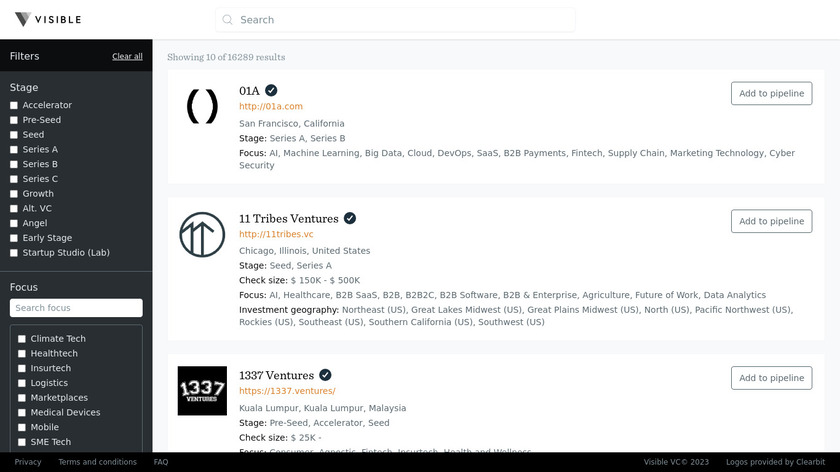Add 11 Tribes Ventures to pipeline

click(771, 221)
